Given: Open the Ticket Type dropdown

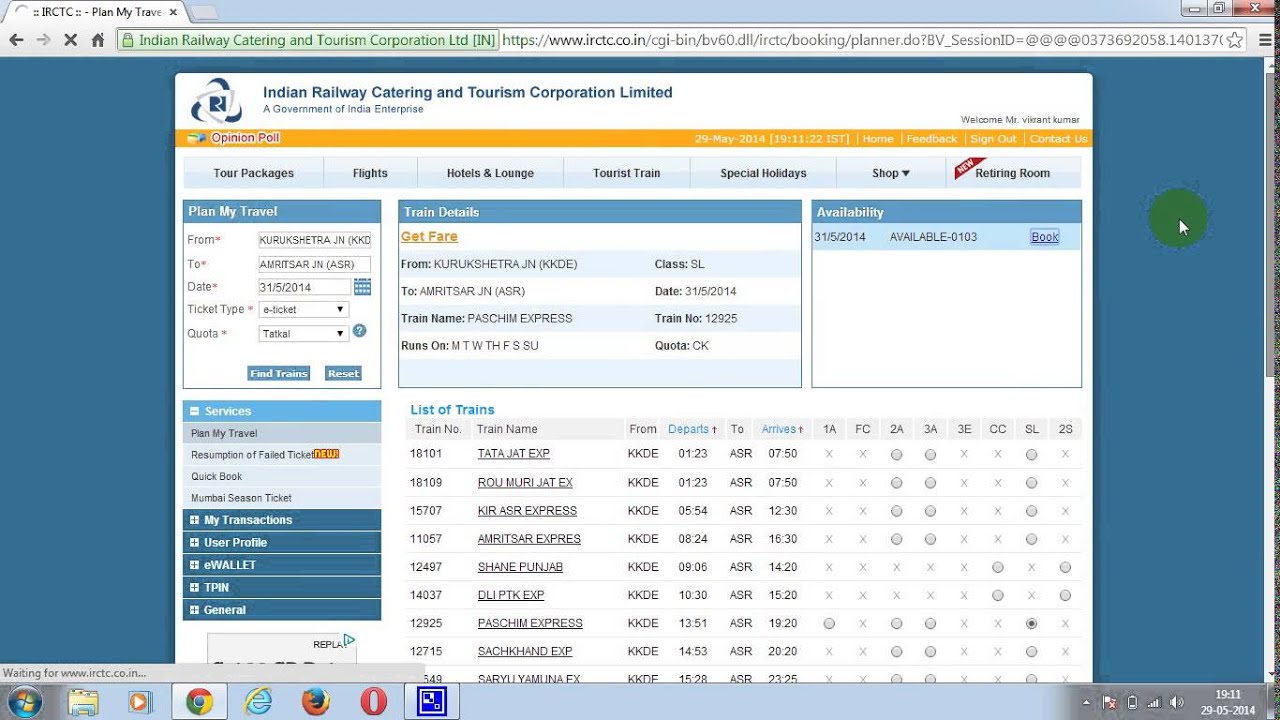Looking at the screenshot, I should coord(303,309).
